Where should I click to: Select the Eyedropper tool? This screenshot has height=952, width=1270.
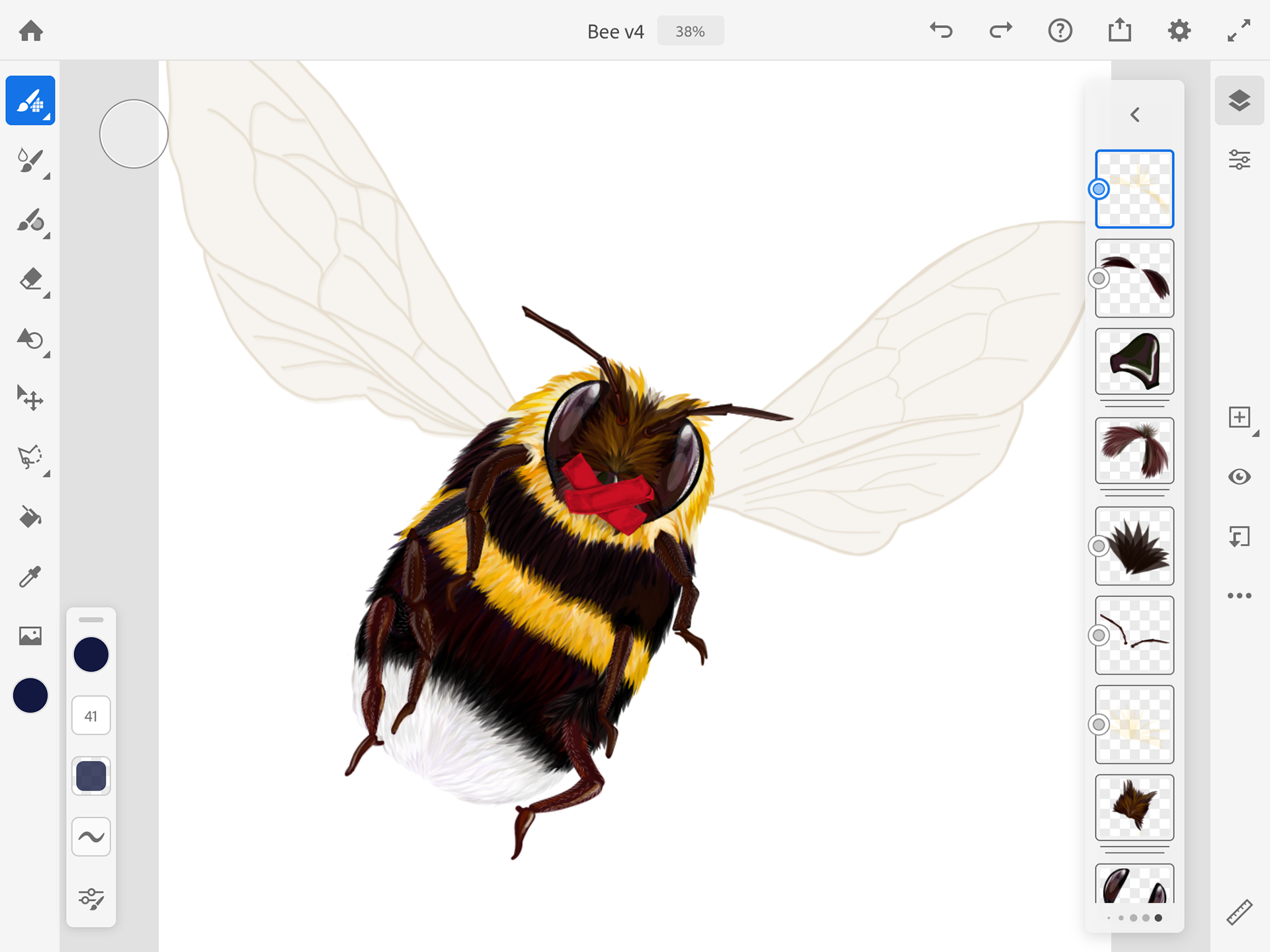coord(30,576)
